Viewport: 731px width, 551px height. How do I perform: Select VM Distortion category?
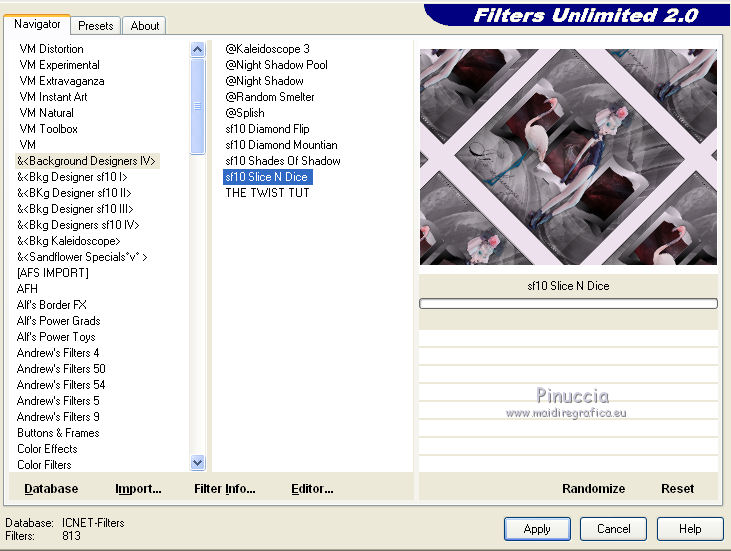(x=51, y=49)
